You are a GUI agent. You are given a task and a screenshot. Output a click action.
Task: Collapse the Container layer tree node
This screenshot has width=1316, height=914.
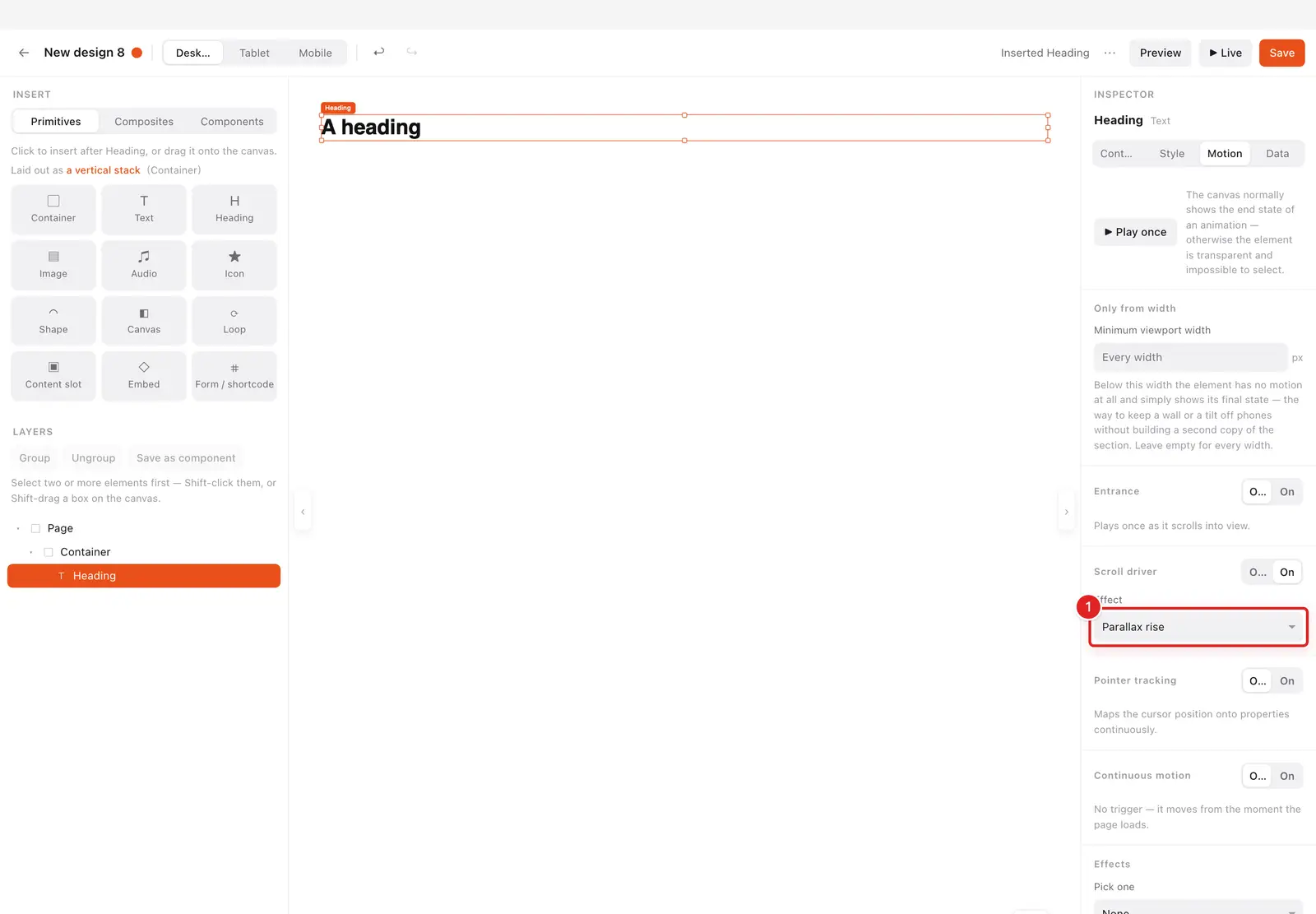click(x=31, y=552)
